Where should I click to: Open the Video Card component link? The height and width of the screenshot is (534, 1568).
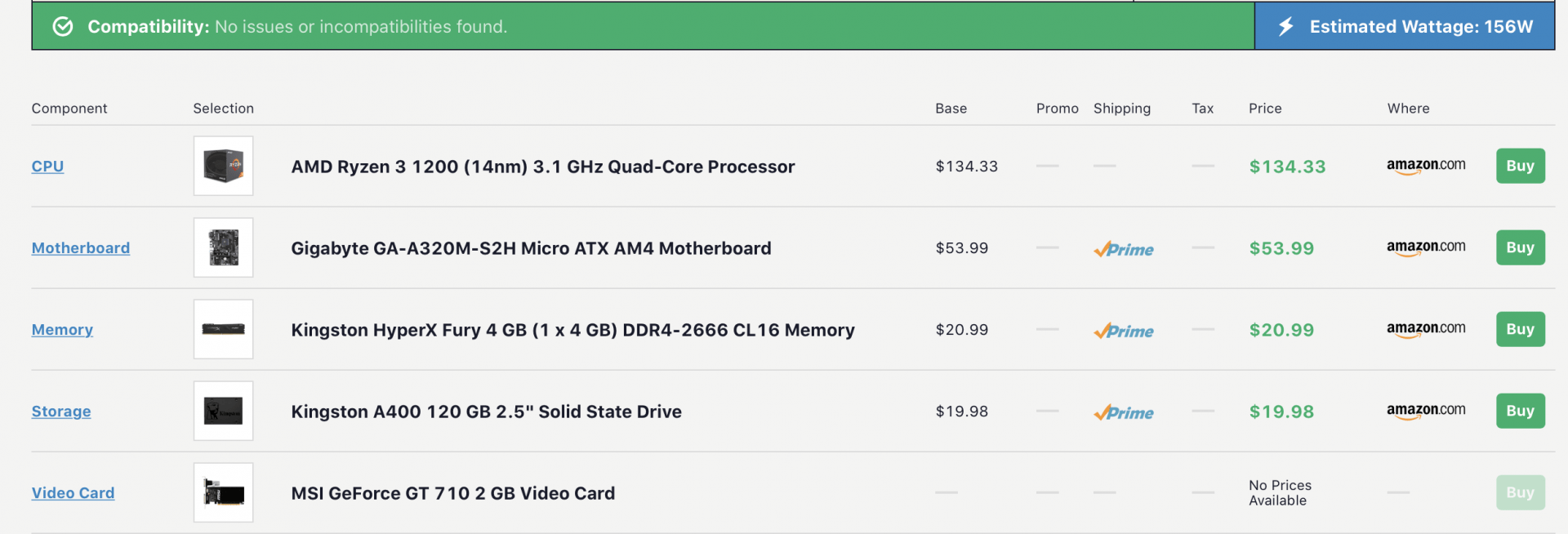[73, 493]
